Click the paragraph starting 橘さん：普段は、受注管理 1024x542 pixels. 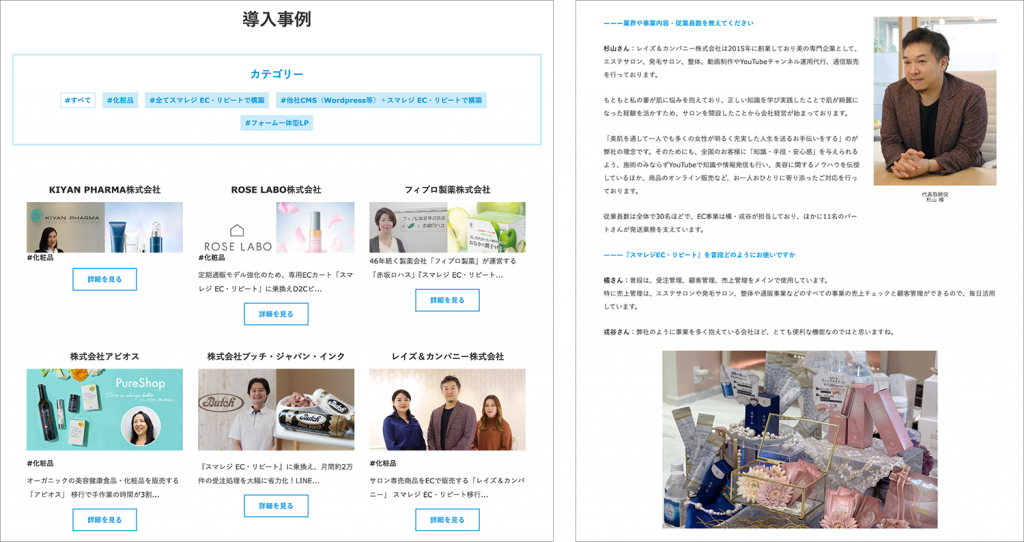pos(799,293)
